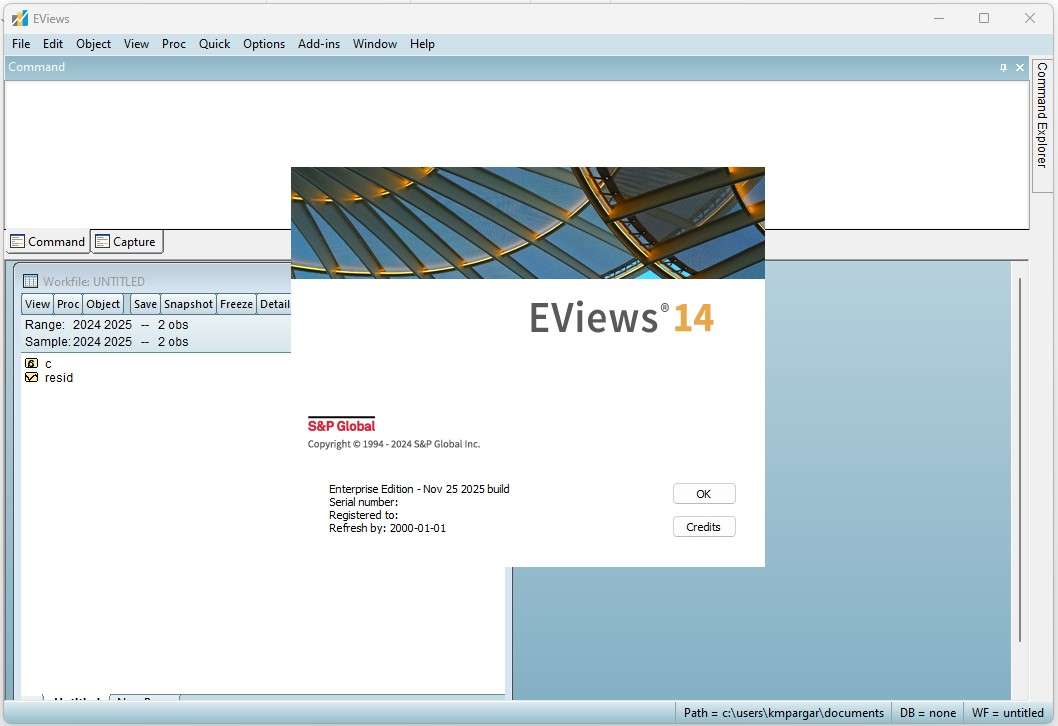Click the Path status bar field

(x=783, y=713)
